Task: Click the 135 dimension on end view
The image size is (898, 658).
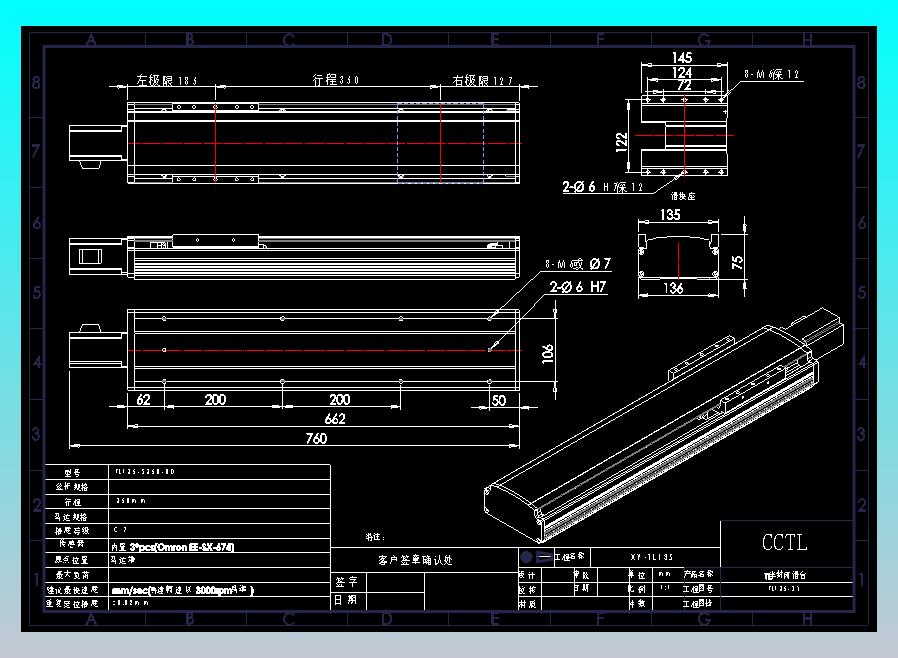Action: [670, 215]
